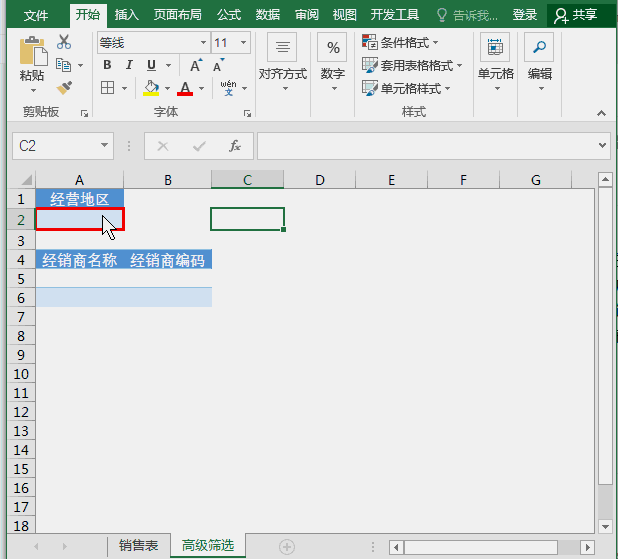
Task: Click the confirm checkmark formula button
Action: pos(199,146)
